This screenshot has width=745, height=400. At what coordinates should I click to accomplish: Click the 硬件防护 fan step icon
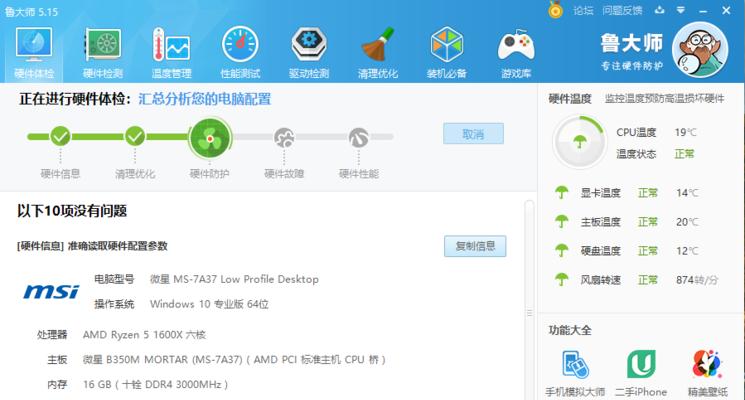(x=210, y=138)
